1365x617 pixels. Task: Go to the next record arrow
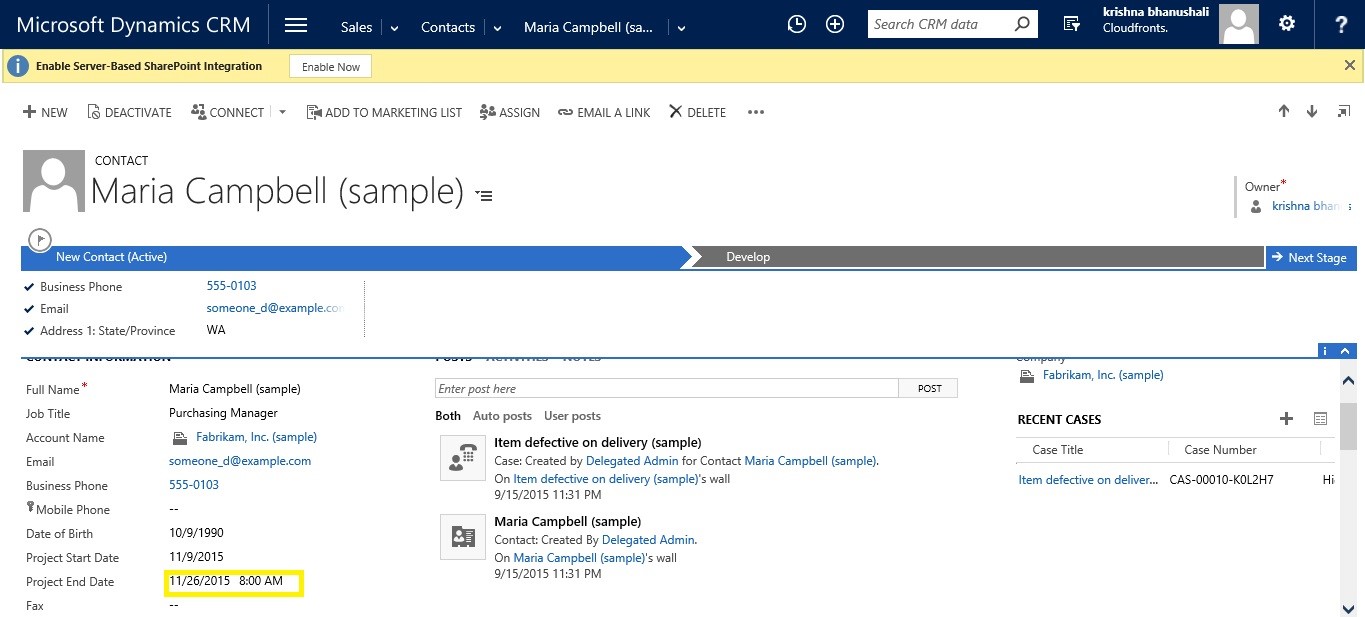coord(1312,112)
